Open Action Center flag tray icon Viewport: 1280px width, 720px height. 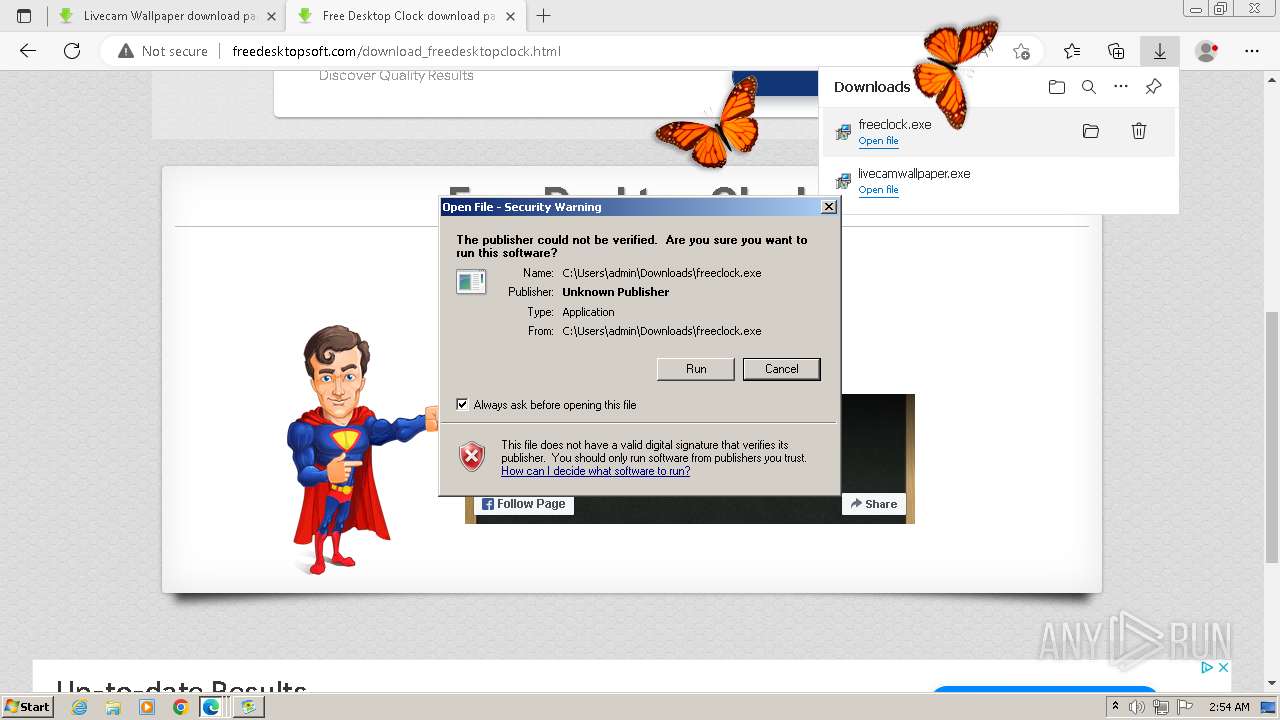(x=1185, y=707)
